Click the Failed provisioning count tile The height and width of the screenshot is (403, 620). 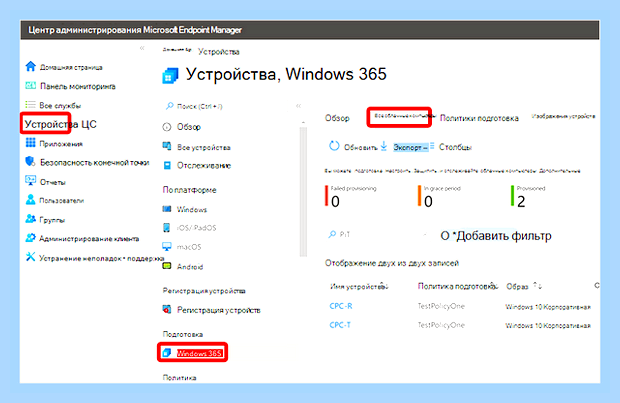point(351,196)
